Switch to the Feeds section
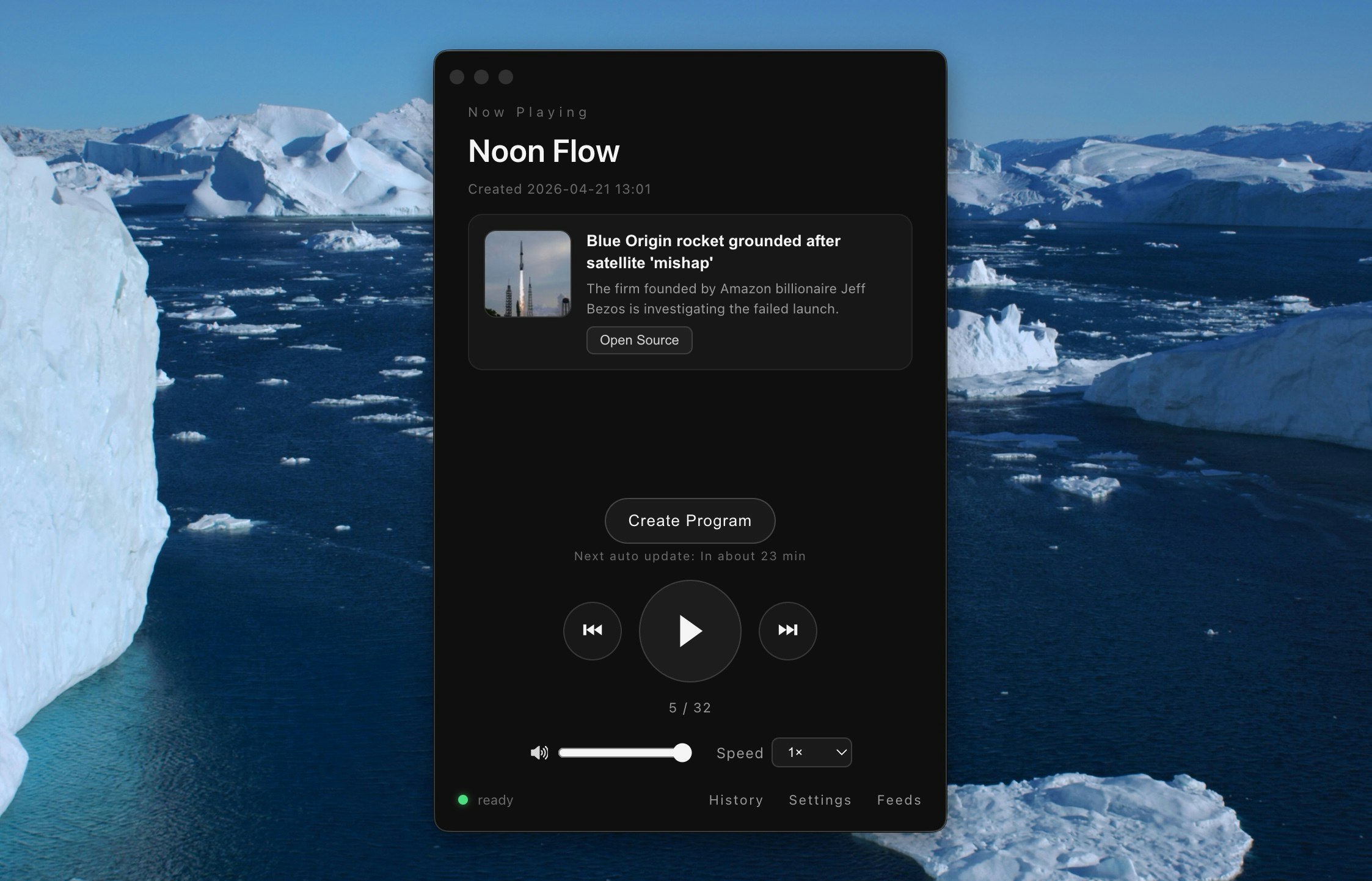Viewport: 1372px width, 881px height. pyautogui.click(x=899, y=800)
